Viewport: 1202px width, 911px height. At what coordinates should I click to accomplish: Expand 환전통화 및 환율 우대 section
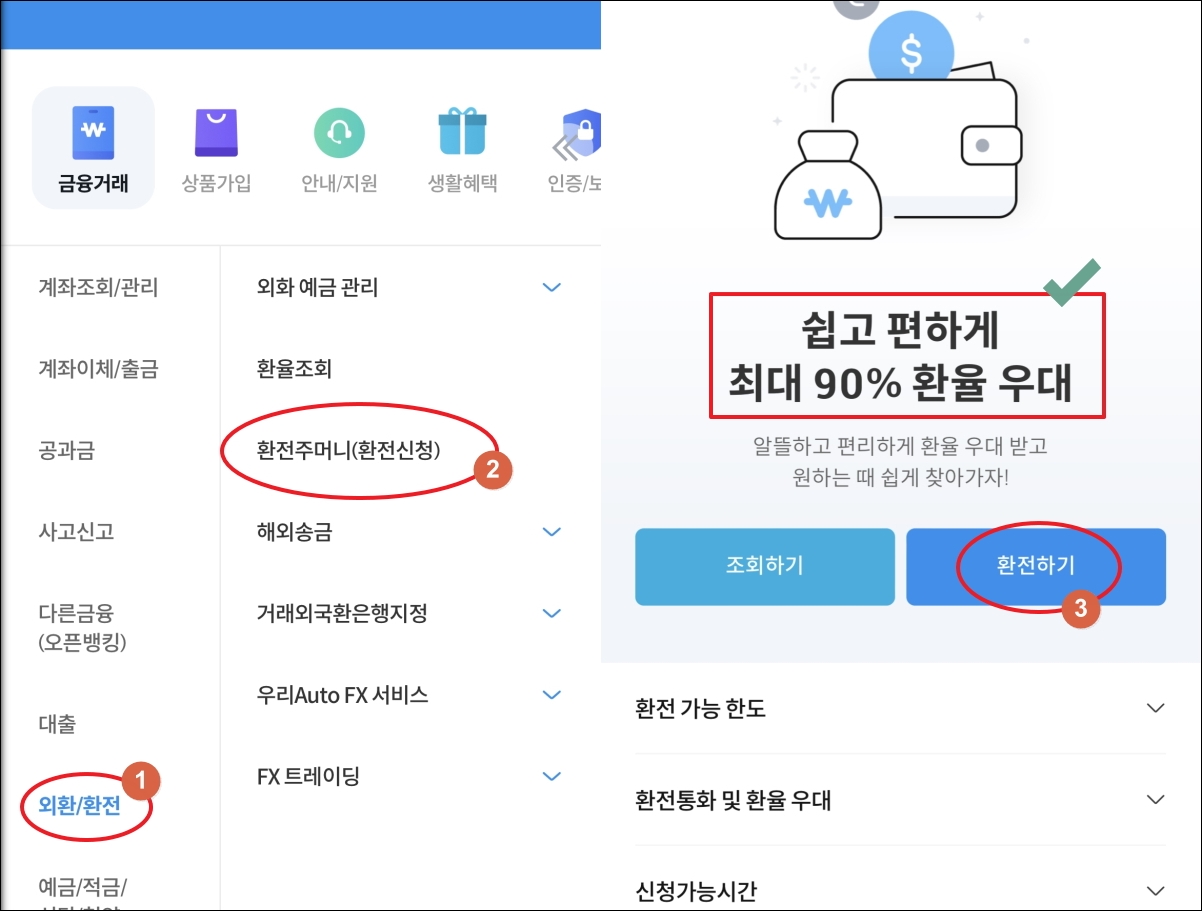pyautogui.click(x=900, y=800)
